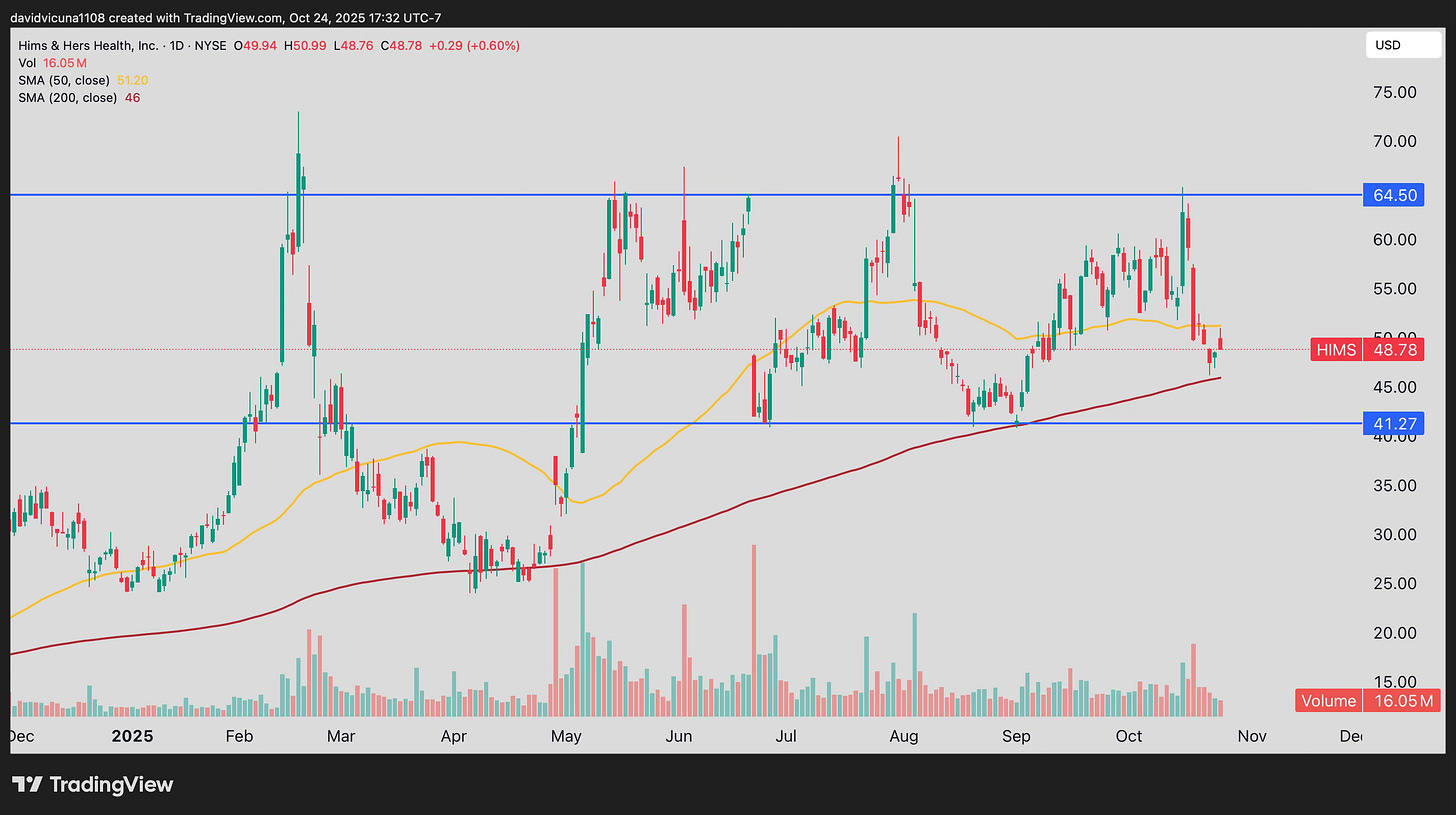1456x815 pixels.
Task: Click the 75.00 price axis label
Action: pos(1396,93)
